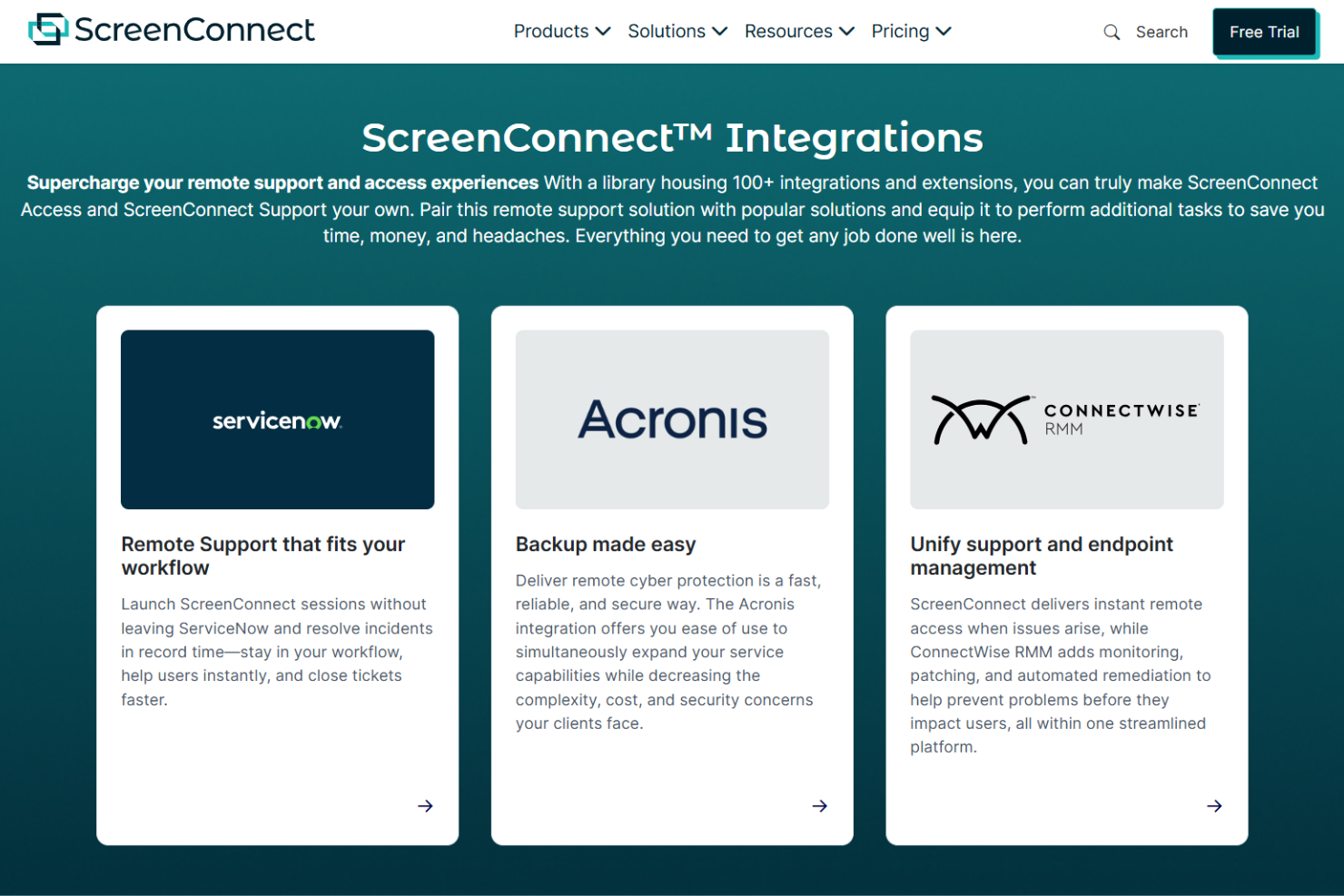Image resolution: width=1344 pixels, height=896 pixels.
Task: Click the Solutions navigation chevron
Action: (x=721, y=31)
